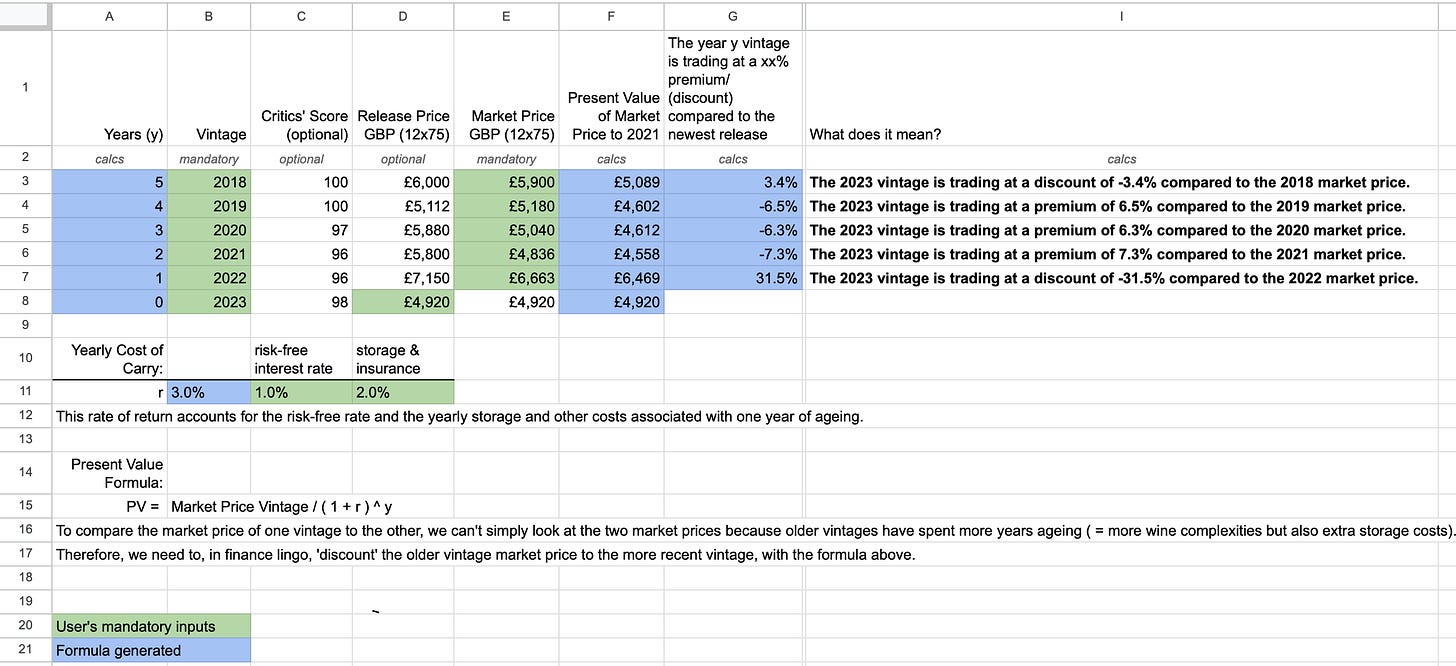Viewport: 1456px width, 666px height.
Task: Select release price £5,880 cell
Action: click(x=403, y=230)
